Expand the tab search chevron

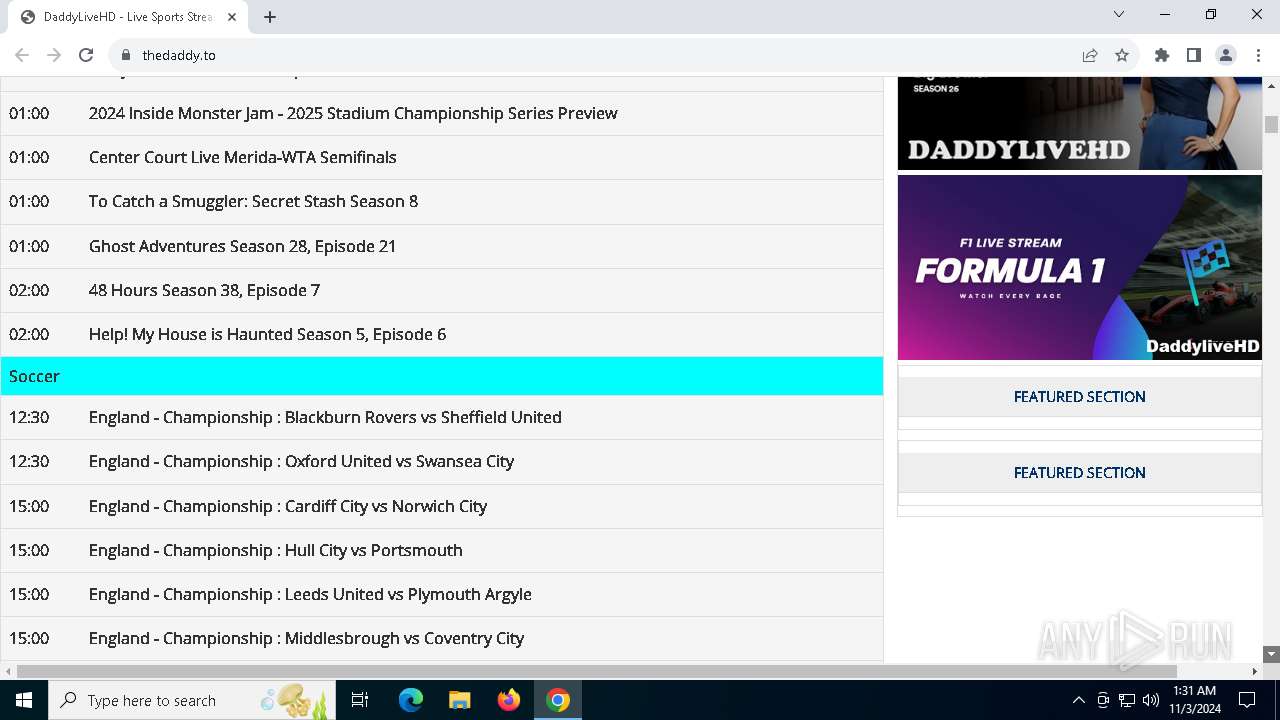(x=1119, y=15)
